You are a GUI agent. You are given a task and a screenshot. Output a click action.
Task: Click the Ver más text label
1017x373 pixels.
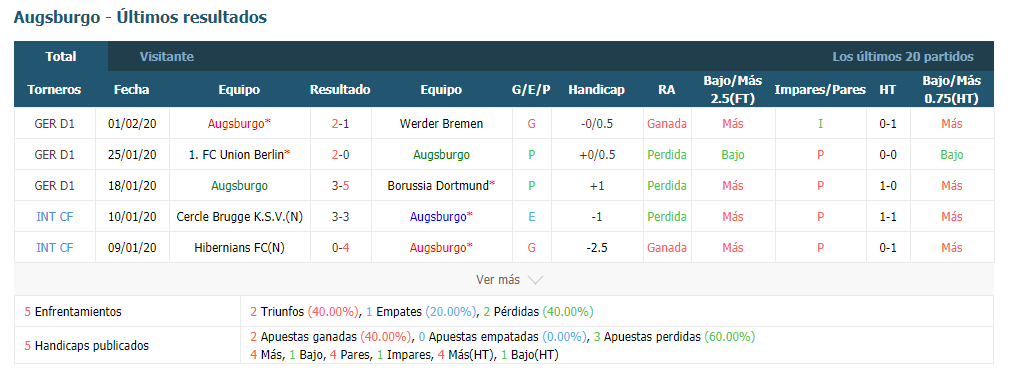coord(498,280)
